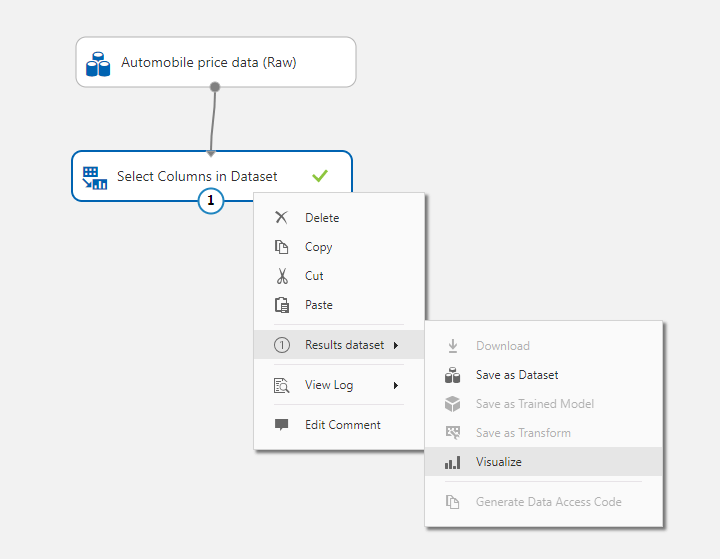Click the Visualize bar chart icon
Screen dimensions: 720x559
pyautogui.click(x=452, y=462)
